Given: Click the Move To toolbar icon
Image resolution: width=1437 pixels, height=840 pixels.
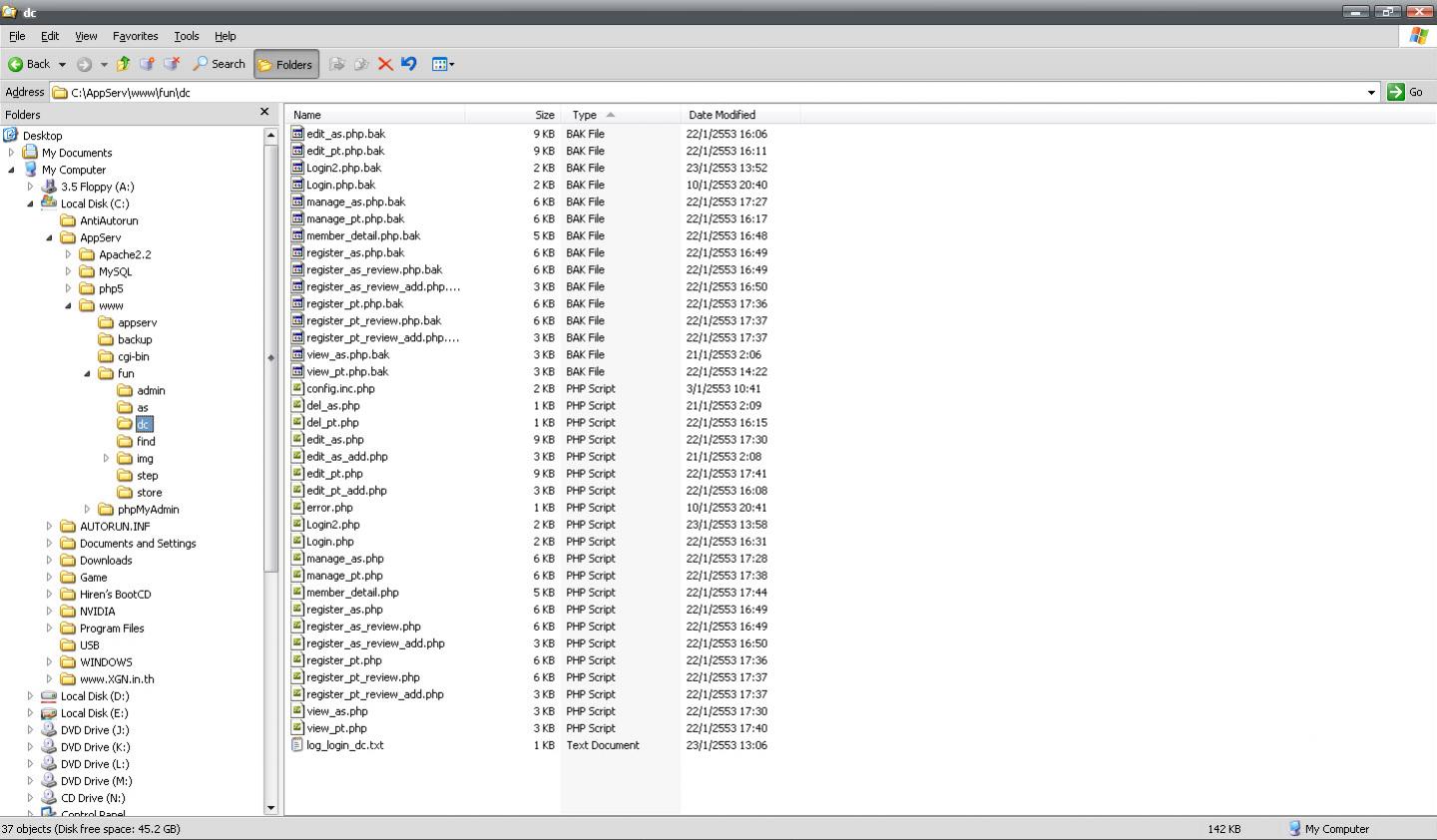Looking at the screenshot, I should pyautogui.click(x=337, y=64).
